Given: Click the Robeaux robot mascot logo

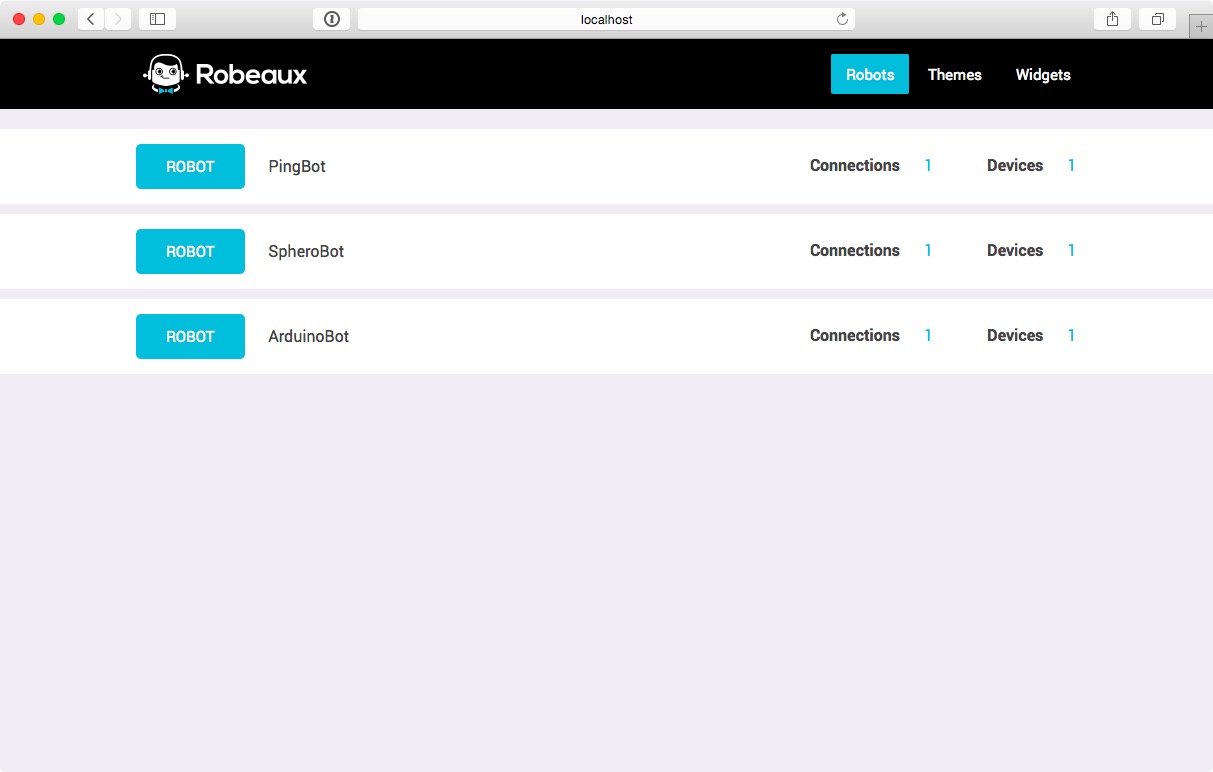Looking at the screenshot, I should pyautogui.click(x=166, y=74).
